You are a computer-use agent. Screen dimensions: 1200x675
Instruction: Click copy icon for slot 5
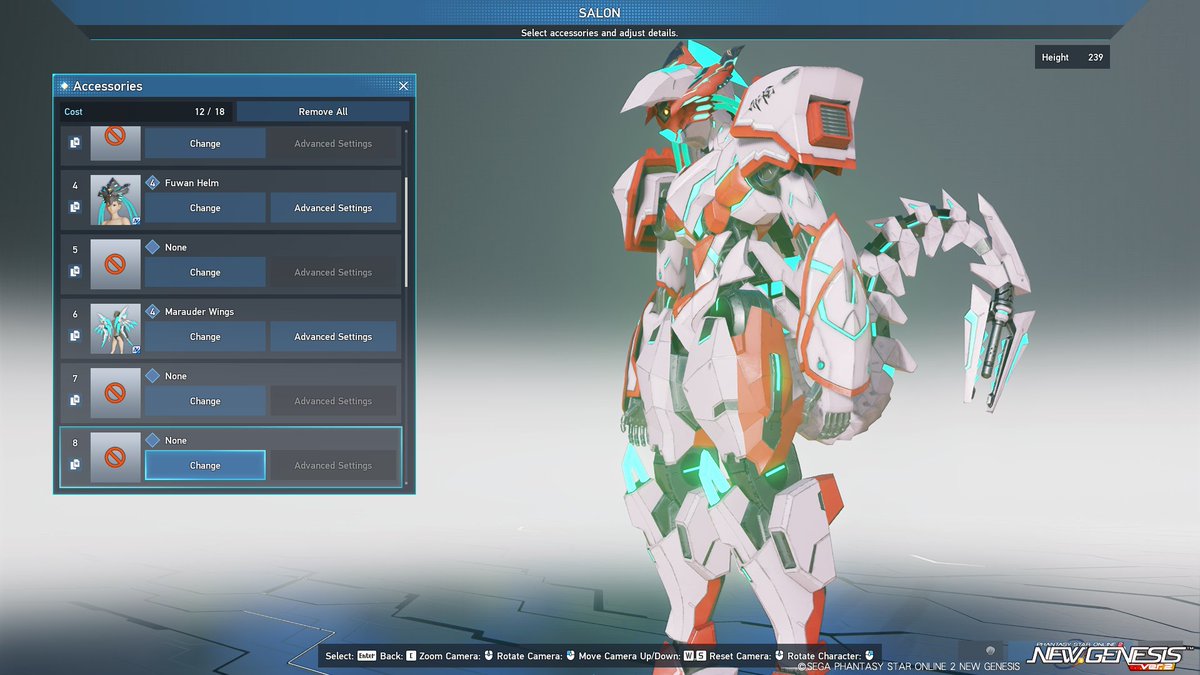pos(75,272)
